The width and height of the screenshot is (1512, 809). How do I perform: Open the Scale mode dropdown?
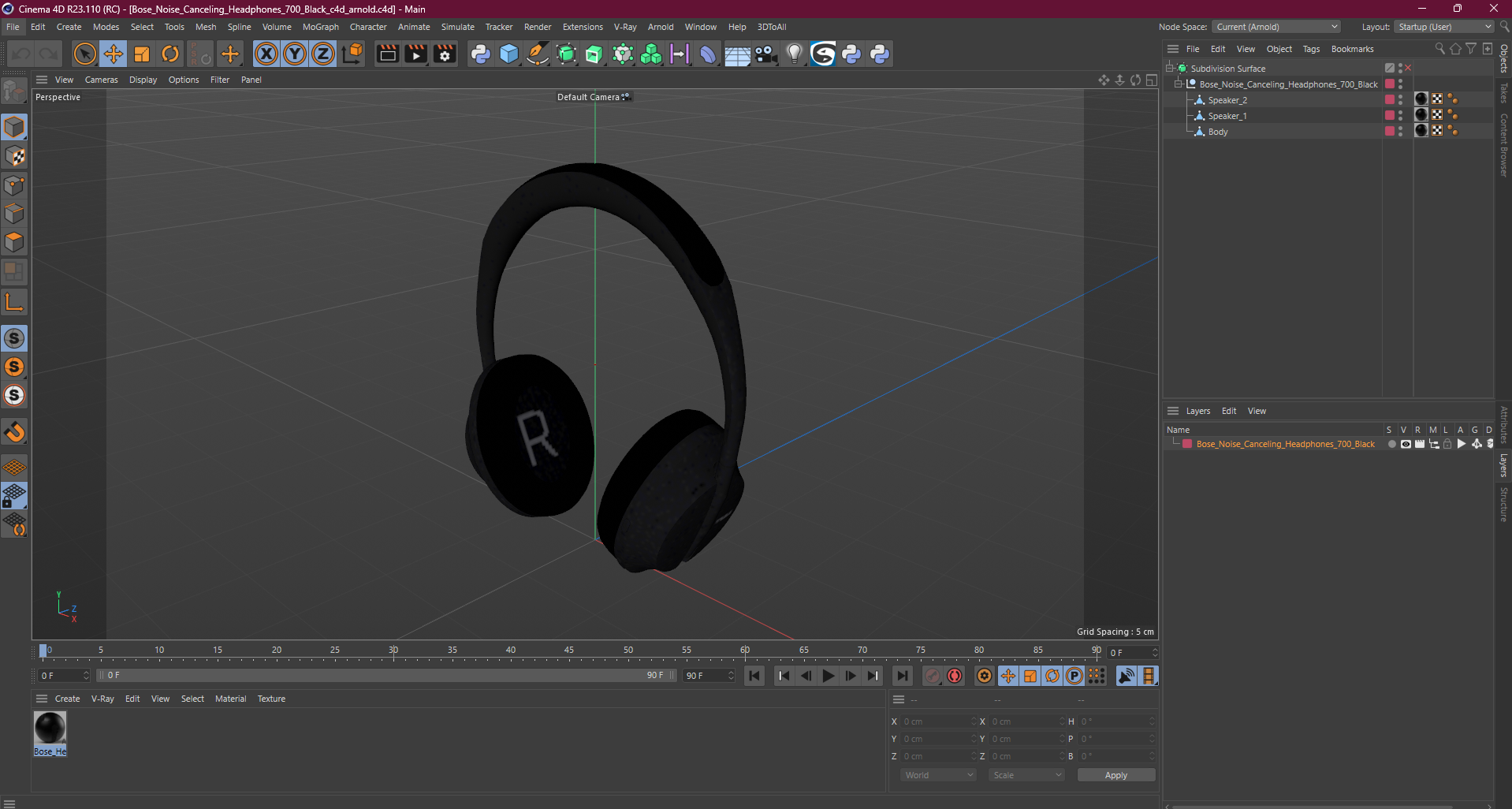click(x=1026, y=775)
